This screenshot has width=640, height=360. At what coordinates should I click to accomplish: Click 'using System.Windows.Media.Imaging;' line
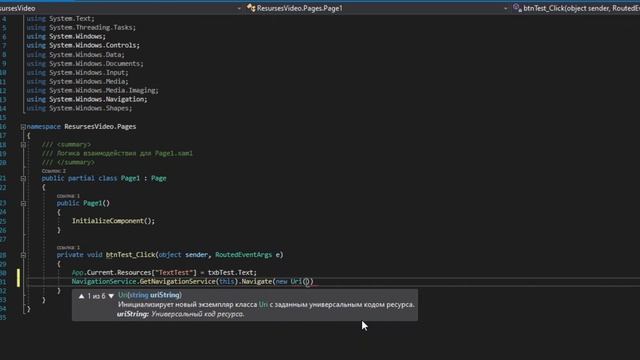(93, 90)
